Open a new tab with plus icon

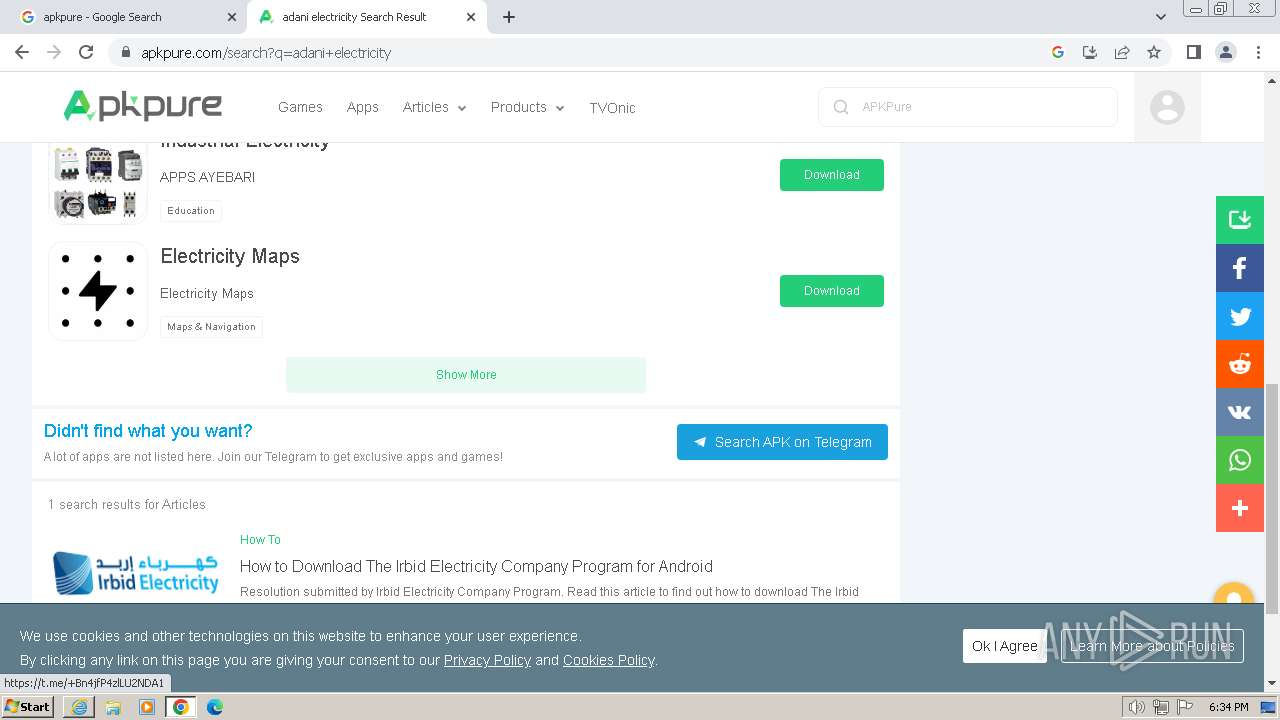coord(509,17)
